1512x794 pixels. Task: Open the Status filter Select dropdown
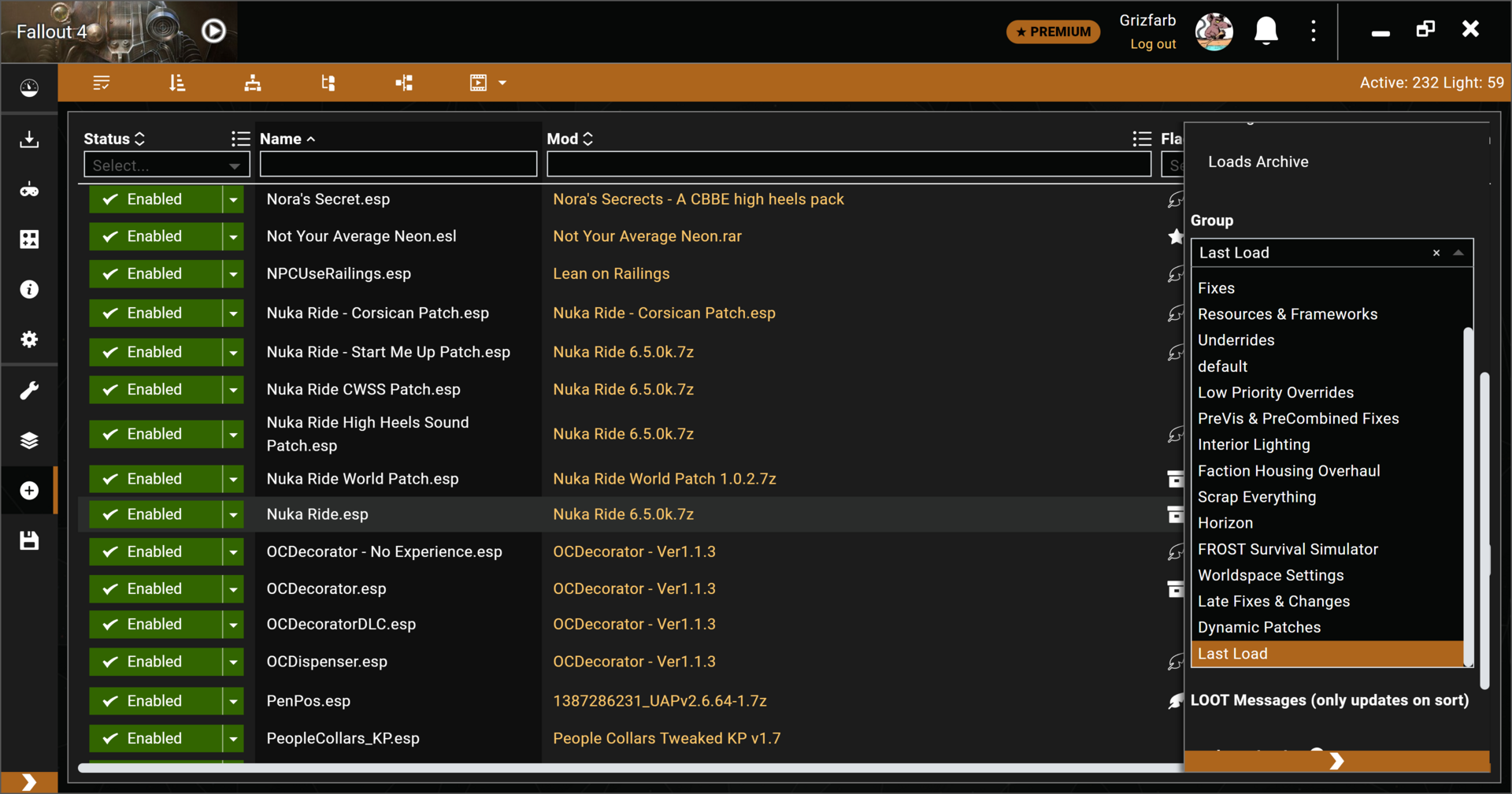coord(167,165)
